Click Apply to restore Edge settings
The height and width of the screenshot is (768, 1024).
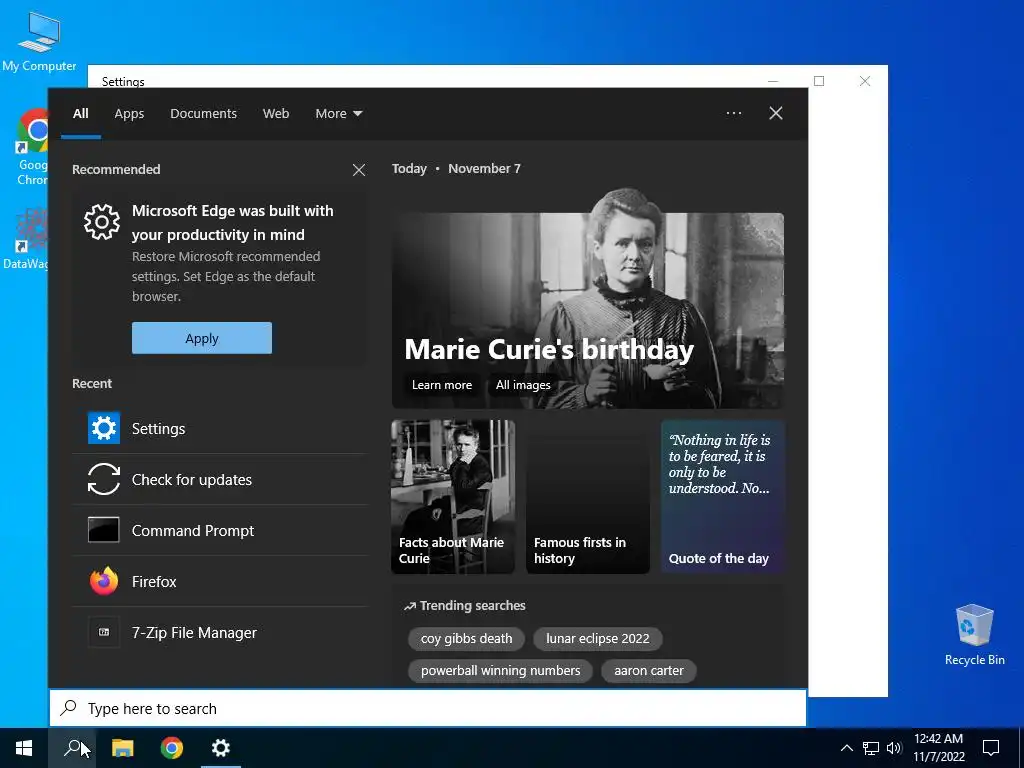pyautogui.click(x=202, y=338)
